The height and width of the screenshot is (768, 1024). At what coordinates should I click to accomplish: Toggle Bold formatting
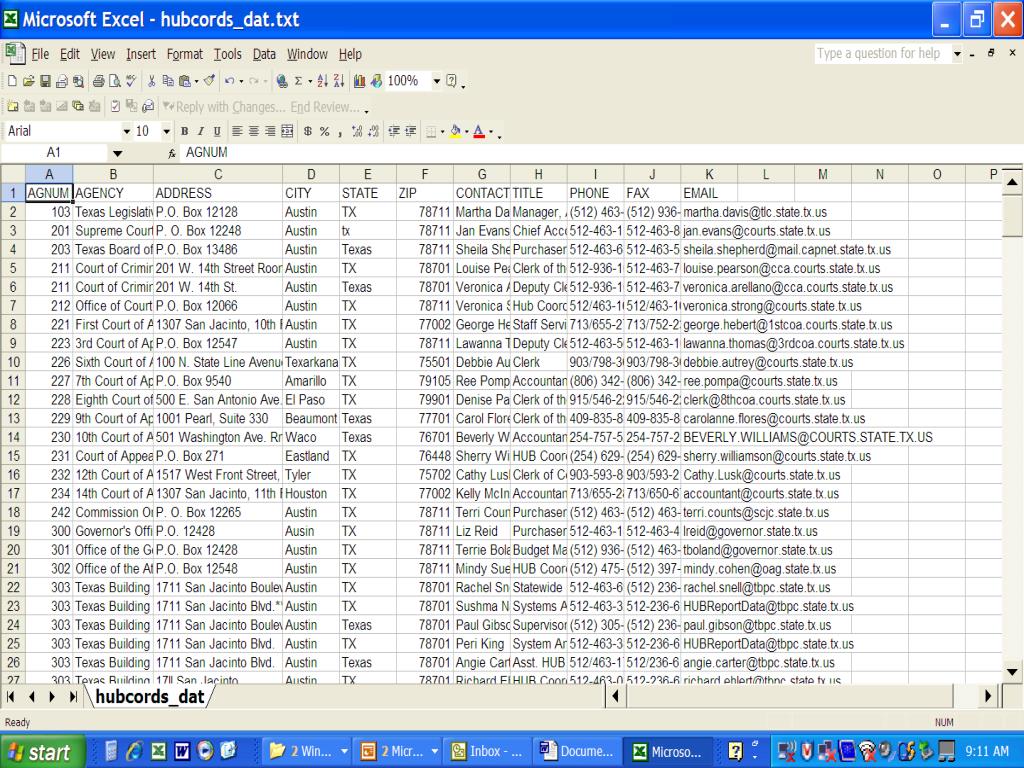pos(185,131)
